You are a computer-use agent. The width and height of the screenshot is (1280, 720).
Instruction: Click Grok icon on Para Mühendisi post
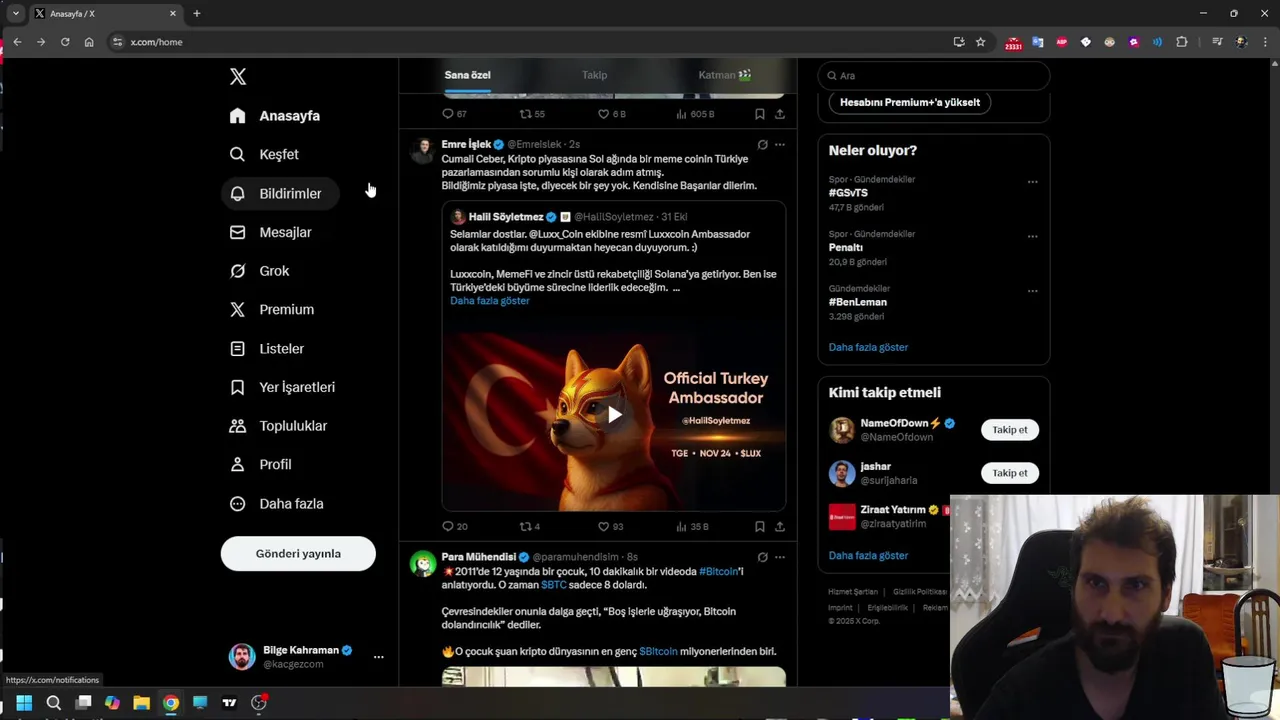(762, 557)
